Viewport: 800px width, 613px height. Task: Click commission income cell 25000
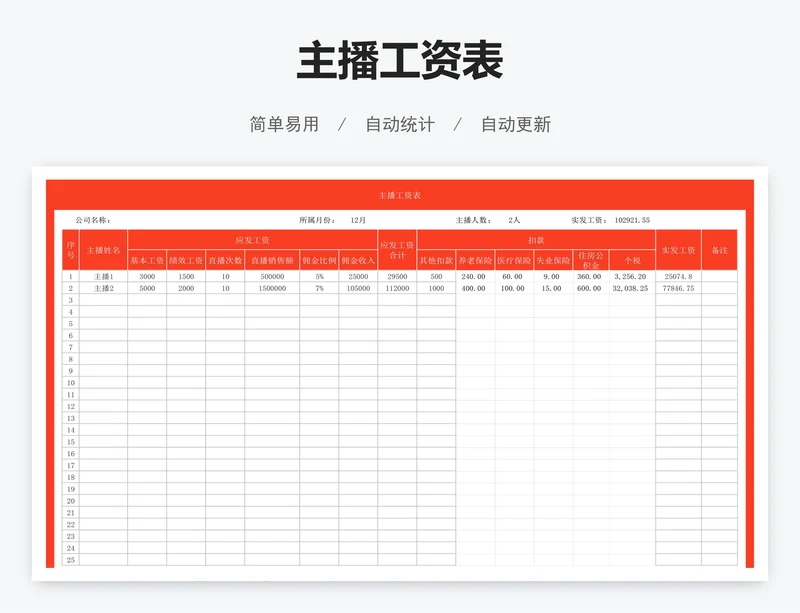pyautogui.click(x=358, y=276)
